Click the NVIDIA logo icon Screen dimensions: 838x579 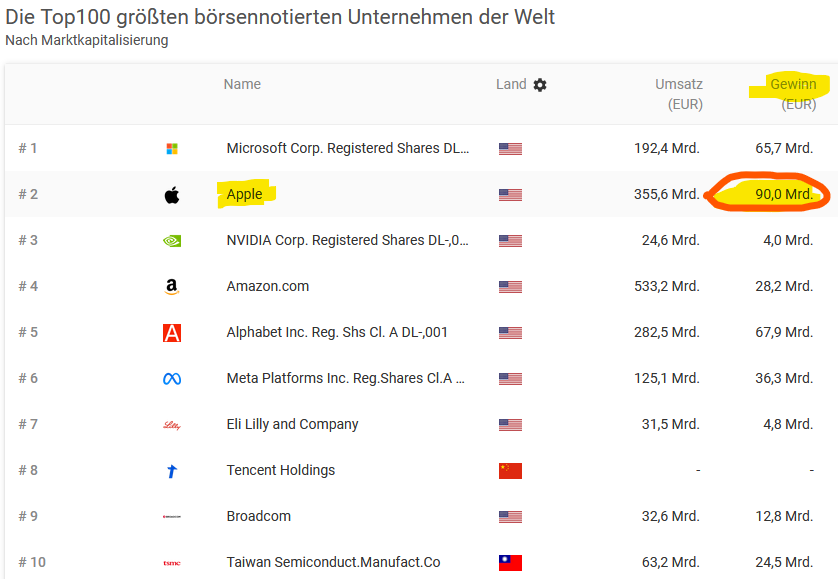172,240
